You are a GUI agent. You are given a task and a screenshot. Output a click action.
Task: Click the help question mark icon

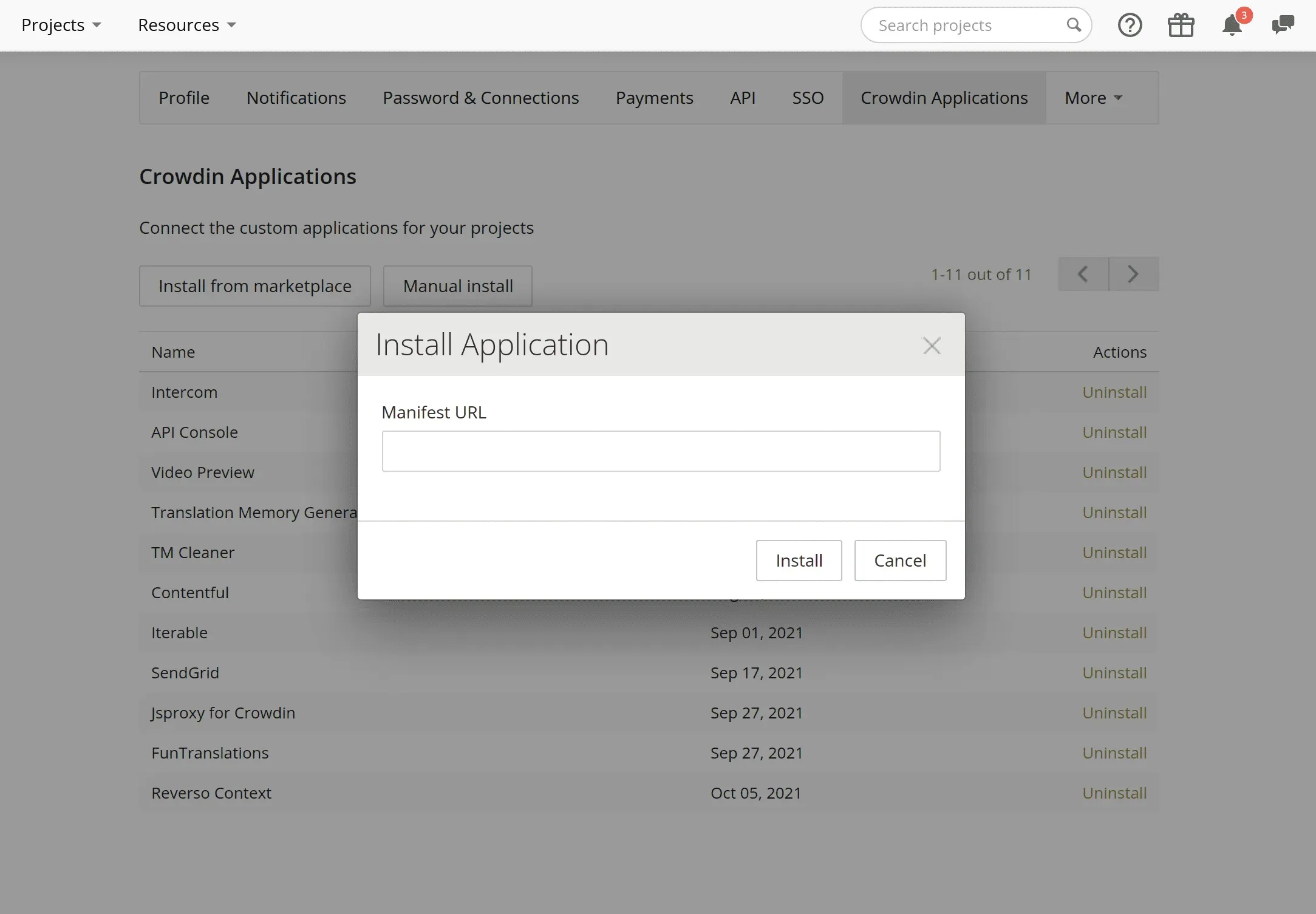point(1130,26)
